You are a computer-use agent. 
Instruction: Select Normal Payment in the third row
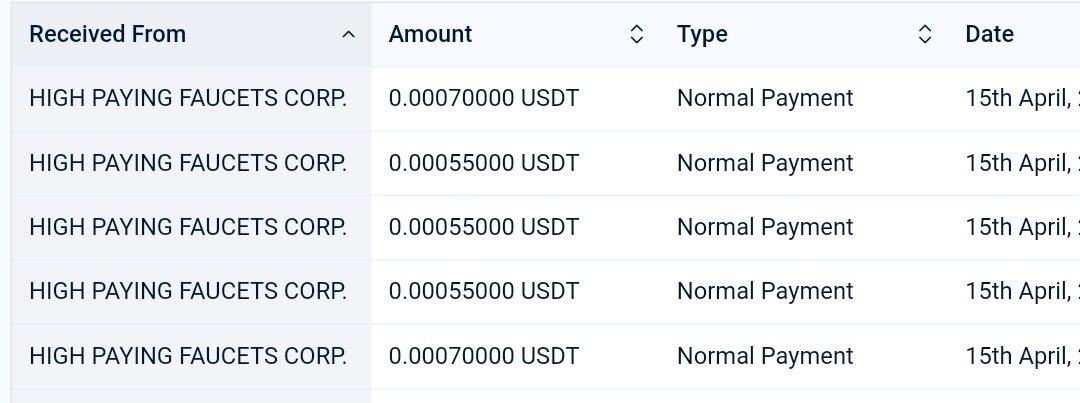coord(765,227)
